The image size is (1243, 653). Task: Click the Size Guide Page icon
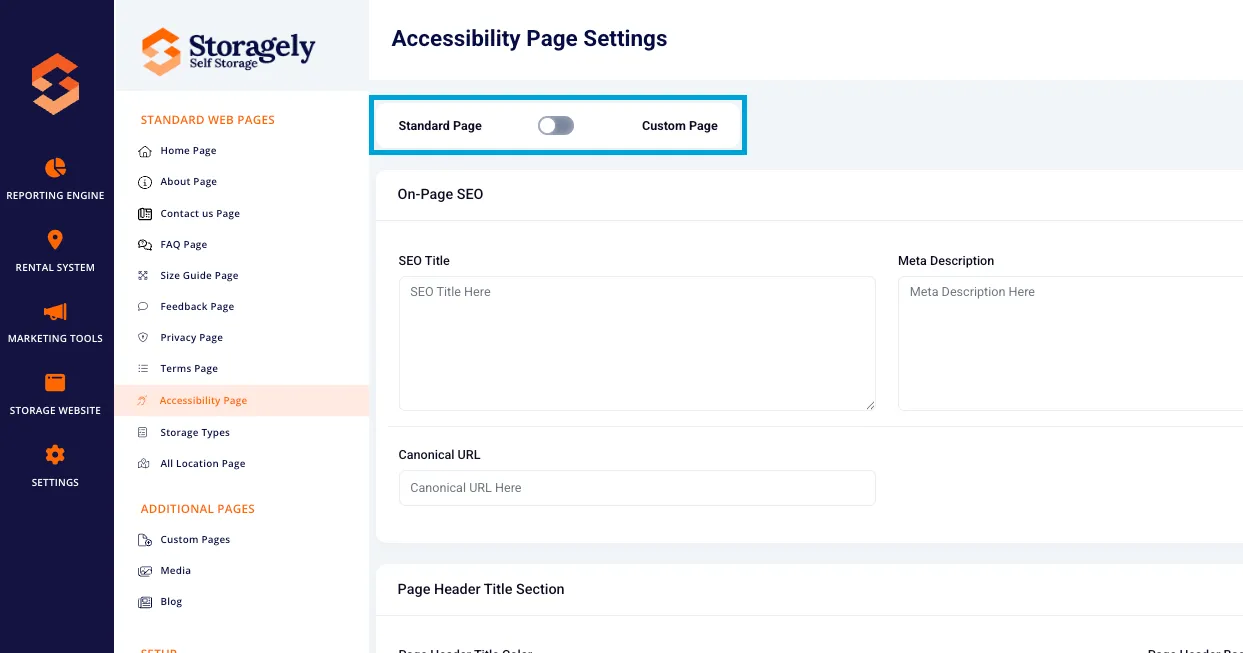(143, 276)
